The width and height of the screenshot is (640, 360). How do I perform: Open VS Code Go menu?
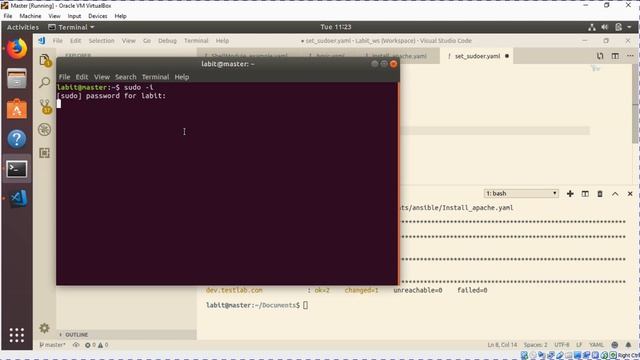point(147,41)
